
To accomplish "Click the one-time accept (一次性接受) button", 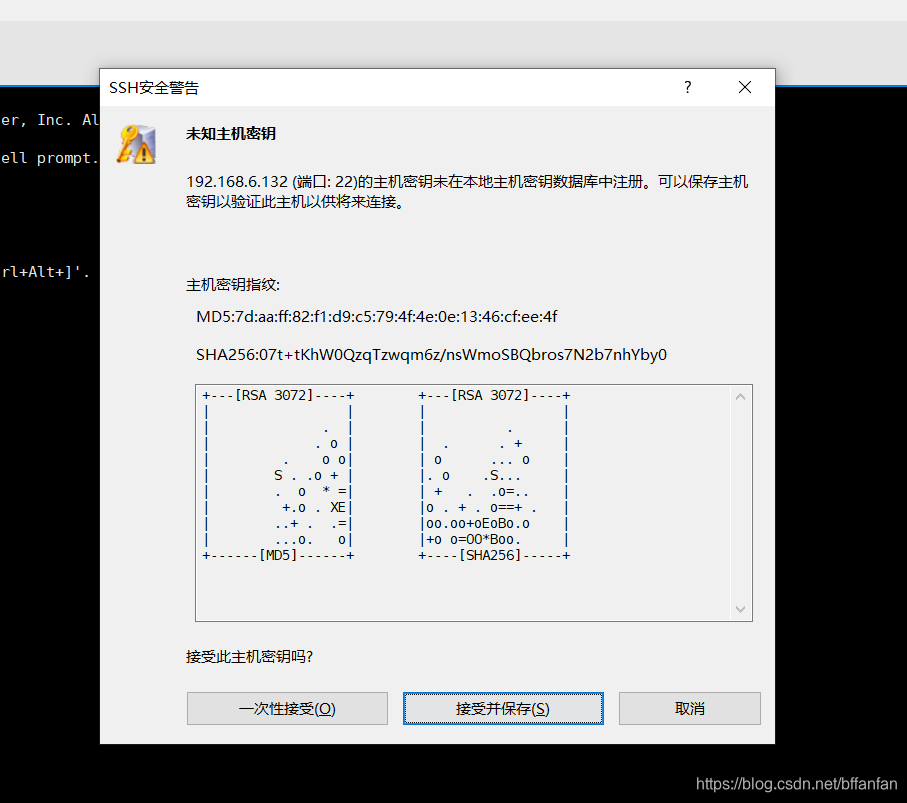I will (x=287, y=708).
